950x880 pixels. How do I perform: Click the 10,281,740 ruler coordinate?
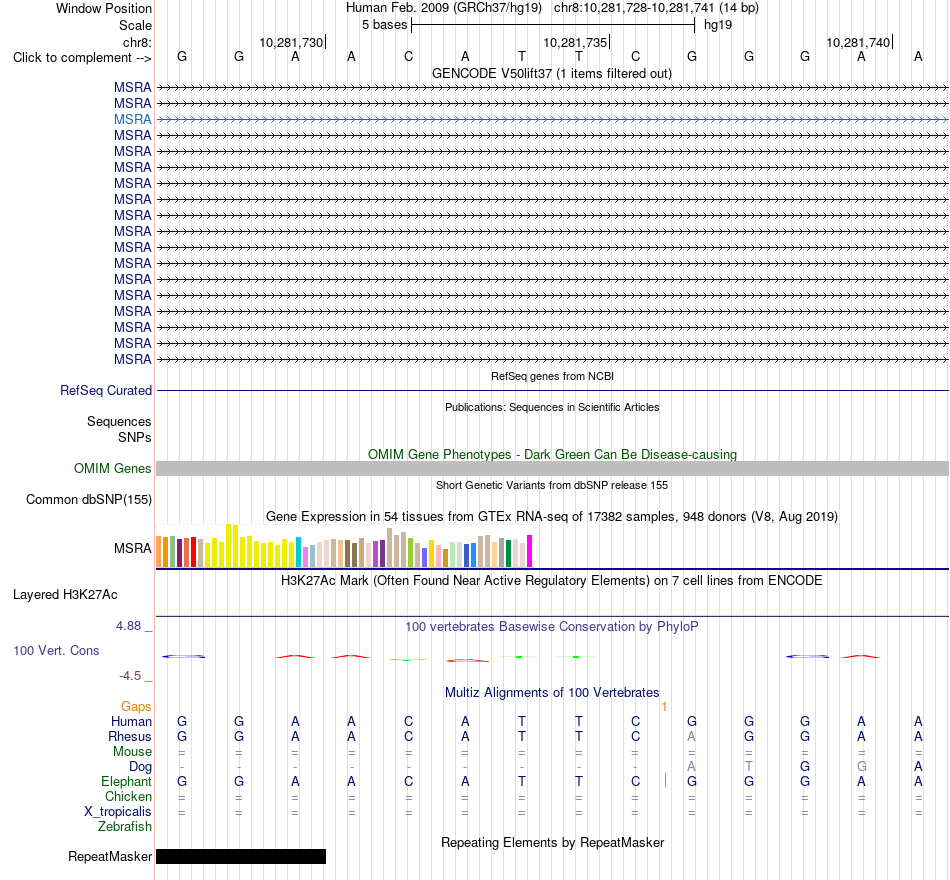(x=859, y=42)
